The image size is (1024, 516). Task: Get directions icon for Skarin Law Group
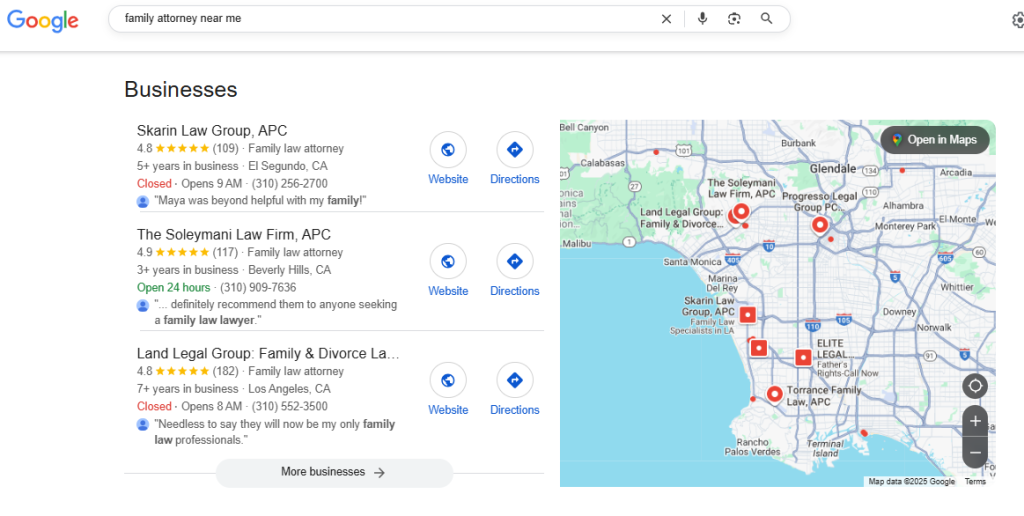pos(515,150)
